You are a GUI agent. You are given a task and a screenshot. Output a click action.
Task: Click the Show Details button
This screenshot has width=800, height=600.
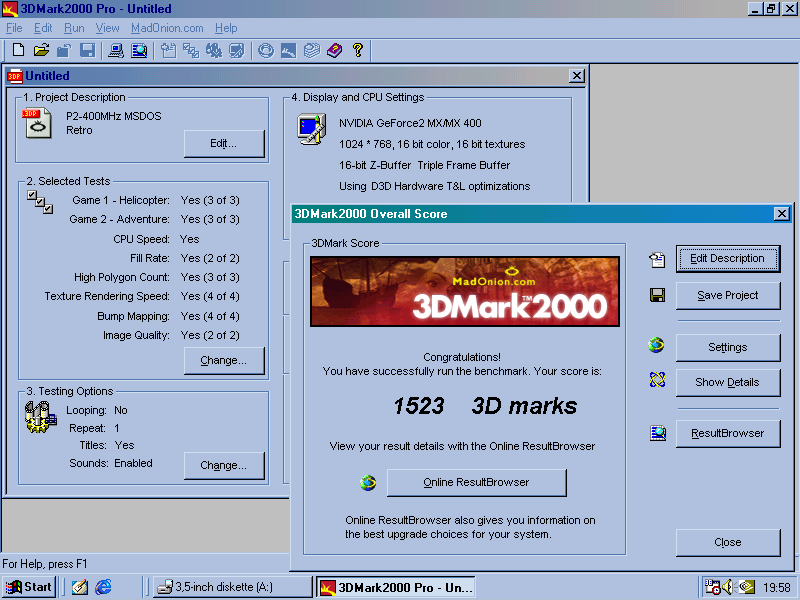(x=728, y=383)
